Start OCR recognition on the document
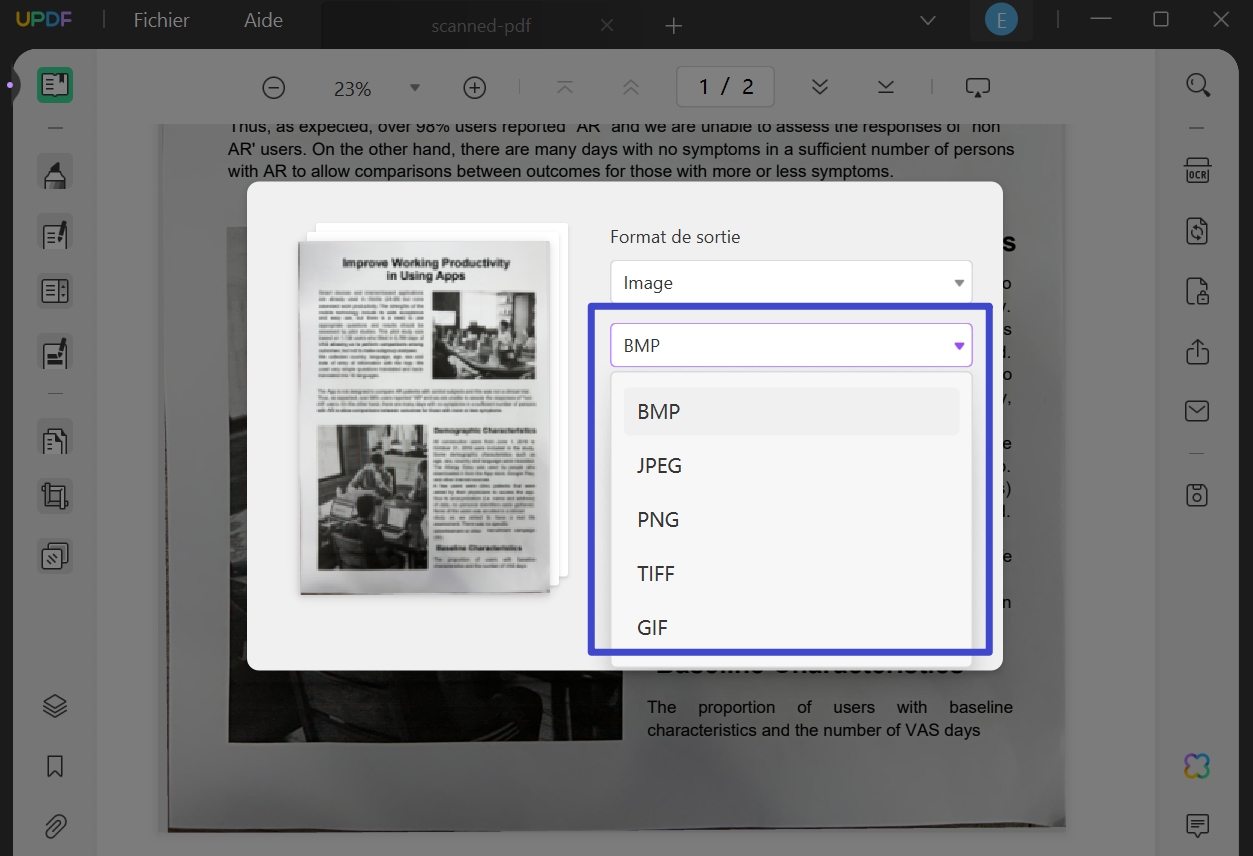 tap(1197, 170)
